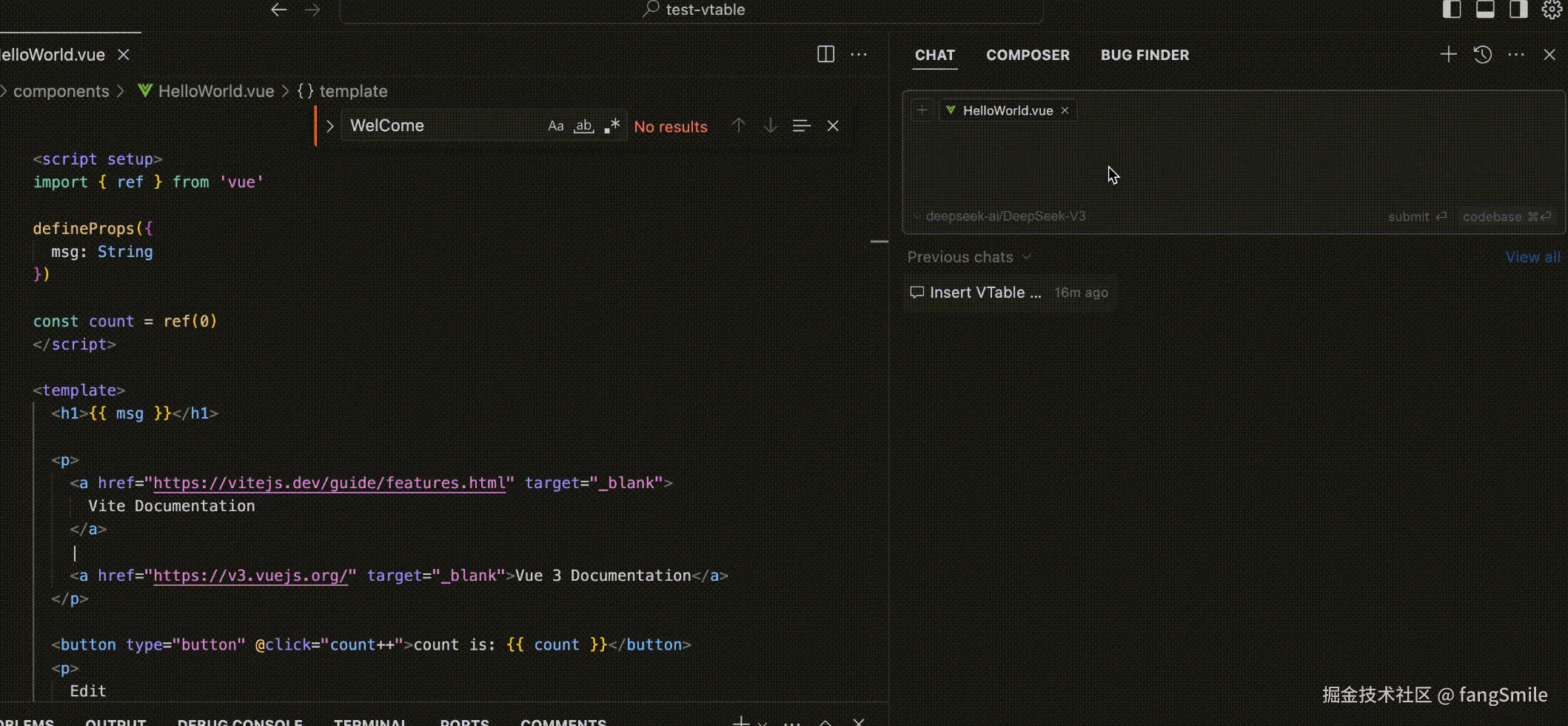Viewport: 1568px width, 726px height.
Task: Start a new chat with the plus icon
Action: point(1449,54)
